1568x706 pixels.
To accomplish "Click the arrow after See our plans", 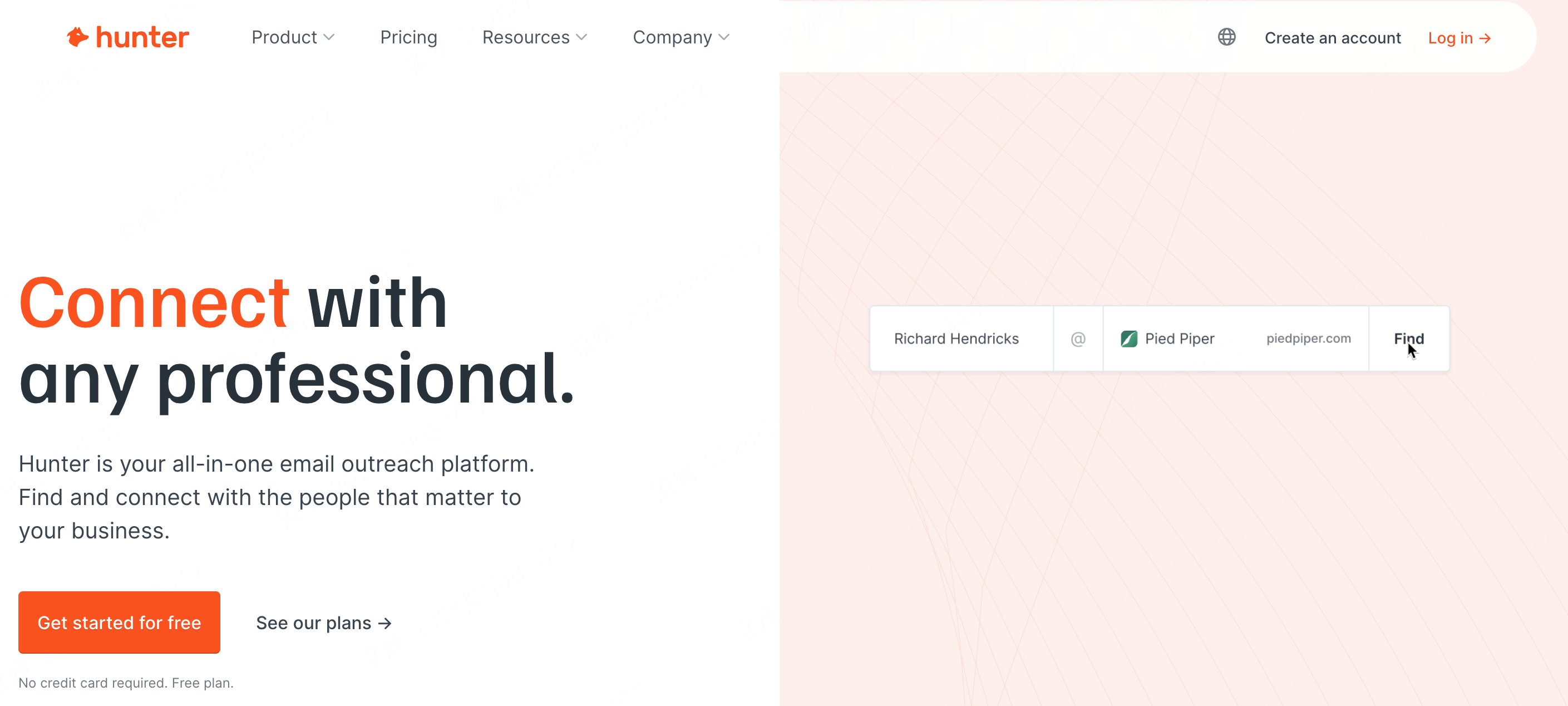I will pyautogui.click(x=384, y=623).
